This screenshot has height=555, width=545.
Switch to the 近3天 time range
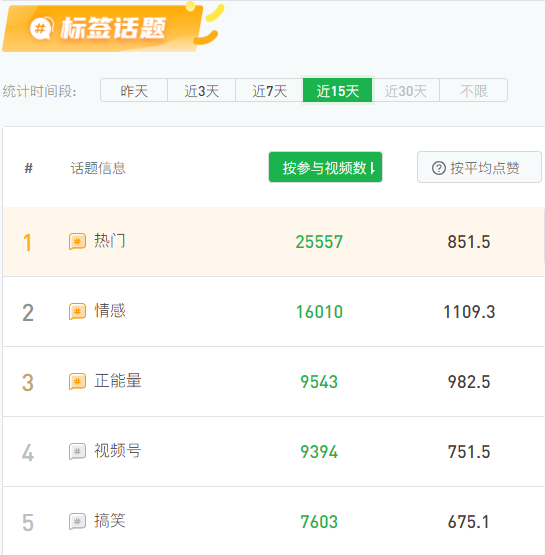pyautogui.click(x=201, y=91)
